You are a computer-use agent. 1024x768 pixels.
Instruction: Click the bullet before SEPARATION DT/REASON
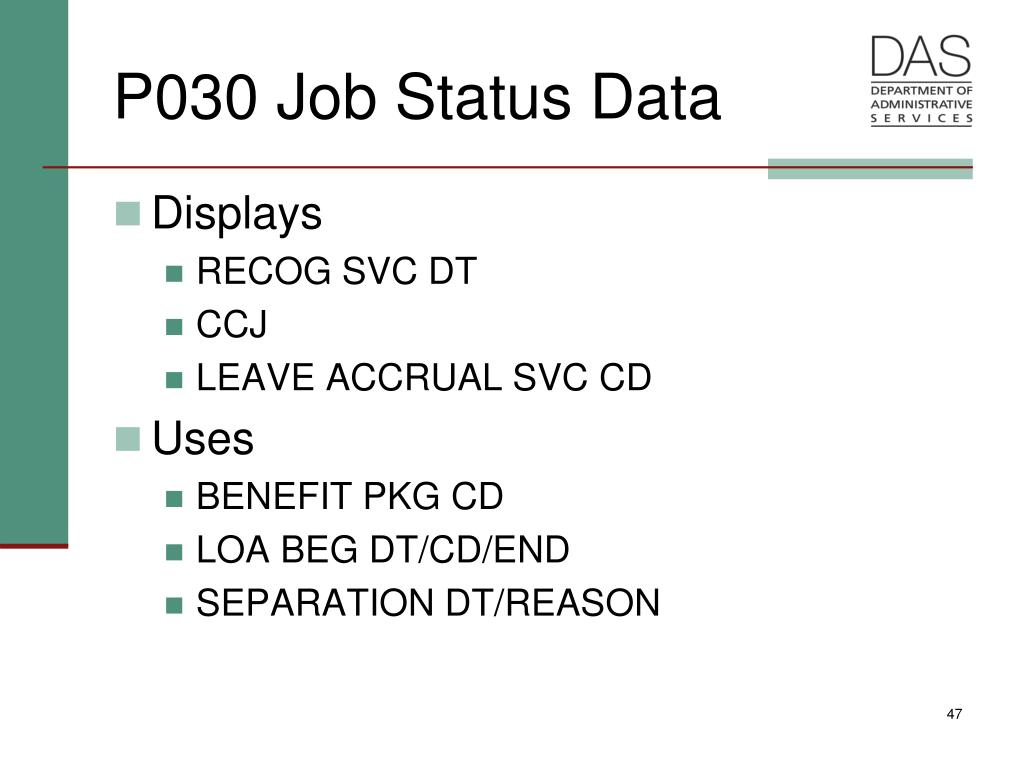[x=174, y=605]
